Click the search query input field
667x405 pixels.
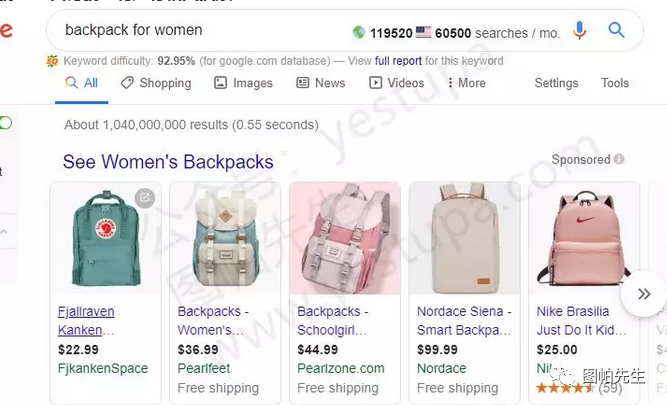(200, 30)
